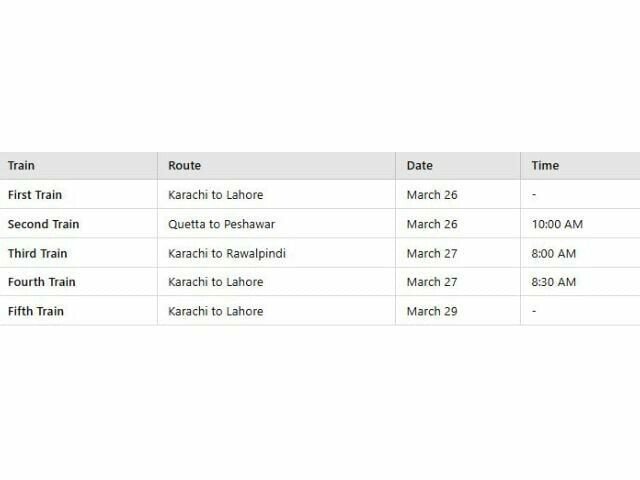Select the Fifth Train row label
This screenshot has height=480, width=640.
tap(36, 311)
